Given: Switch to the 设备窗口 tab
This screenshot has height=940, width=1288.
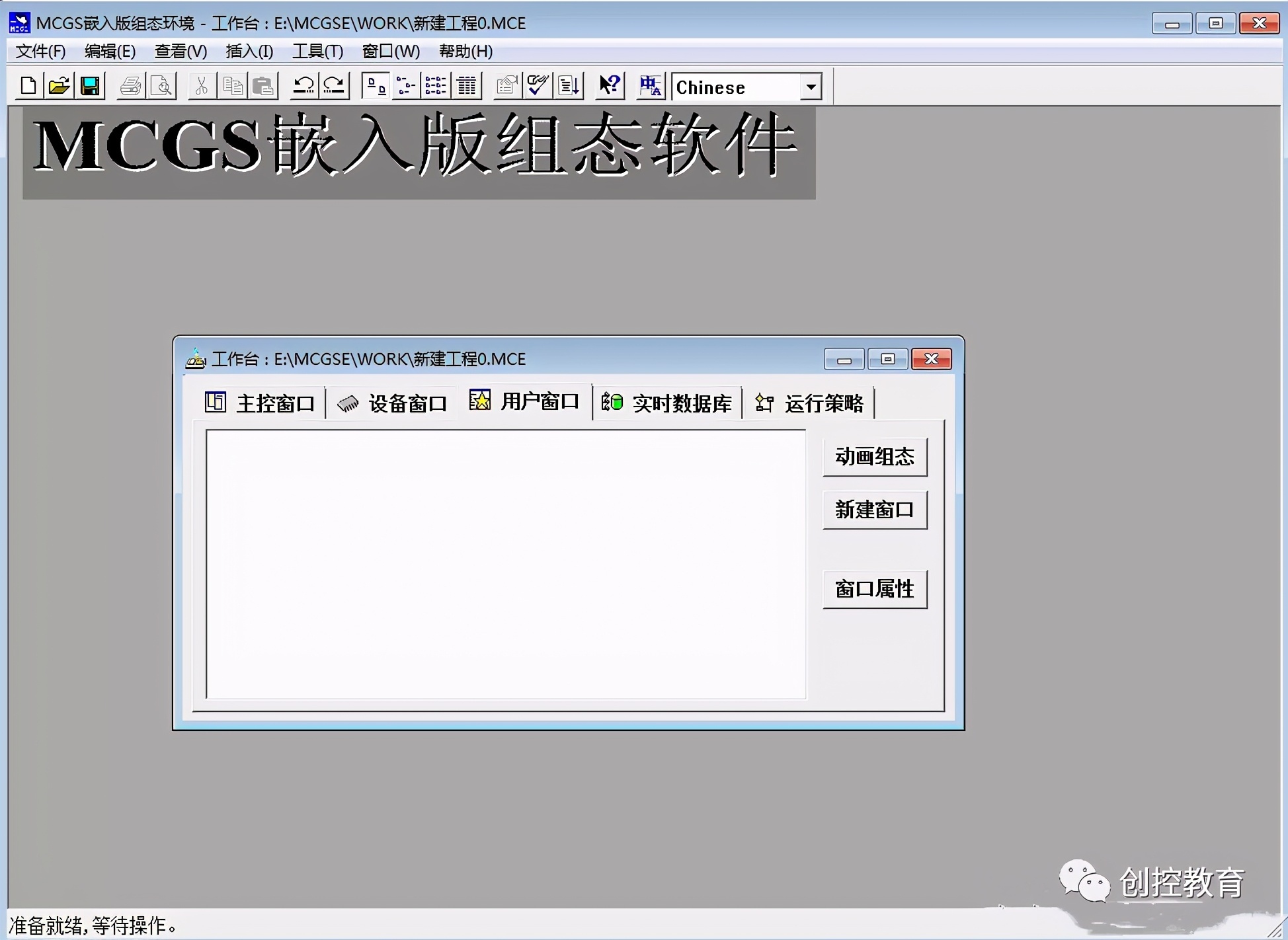Looking at the screenshot, I should [x=392, y=403].
